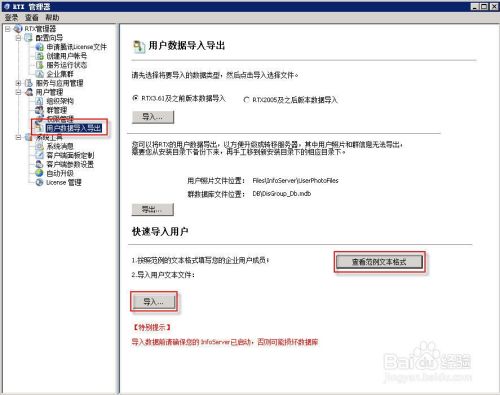Select 权限管理 tree item
This screenshot has width=500, height=395.
(60, 119)
